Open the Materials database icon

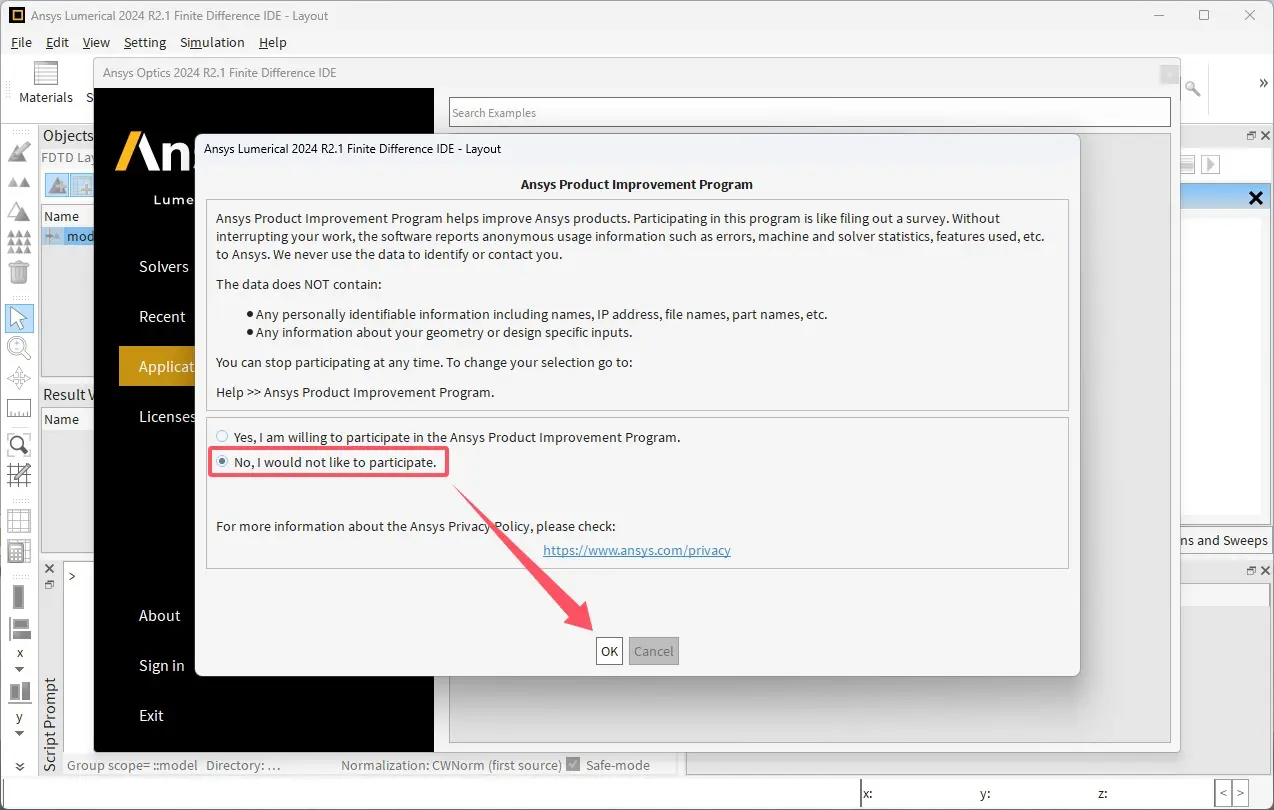(46, 82)
